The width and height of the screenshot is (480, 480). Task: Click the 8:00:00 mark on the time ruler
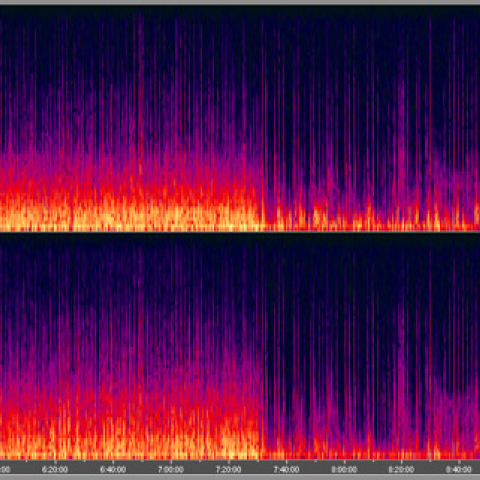click(x=344, y=469)
